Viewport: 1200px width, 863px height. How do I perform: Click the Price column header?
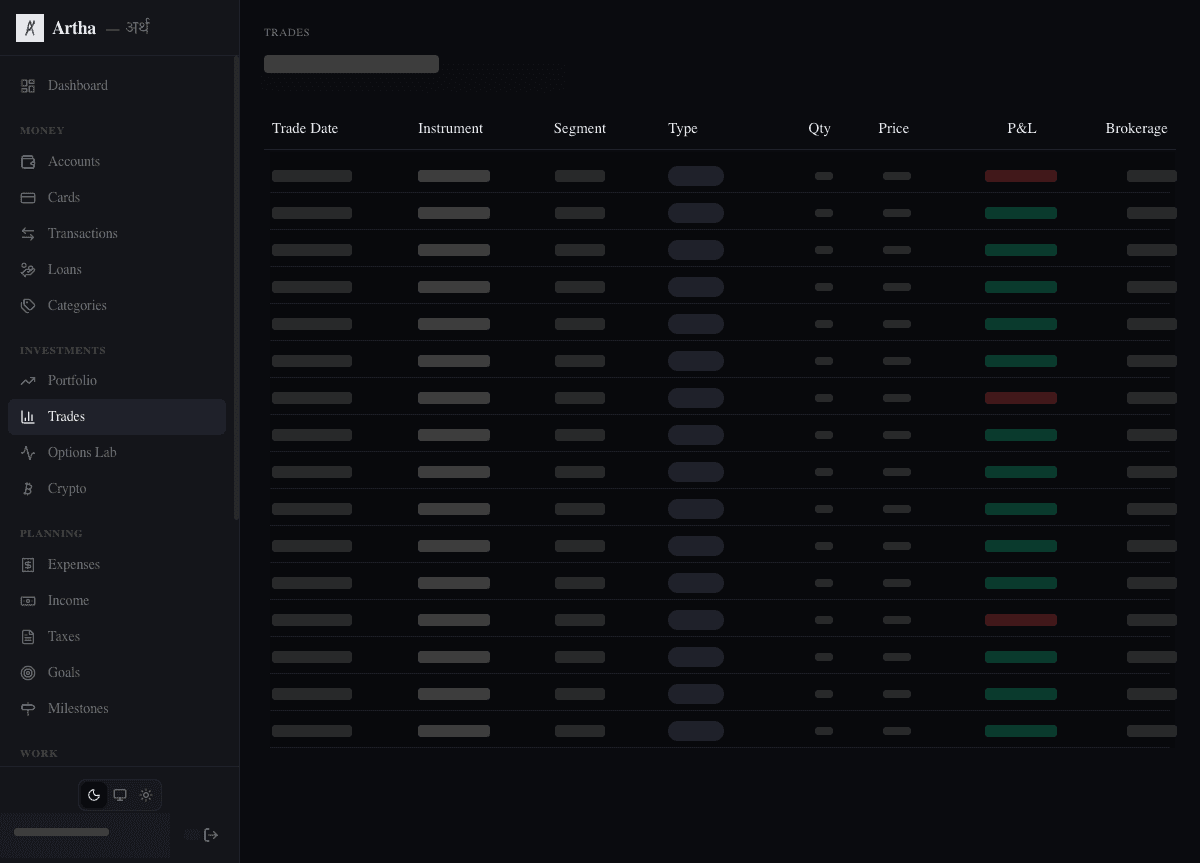[x=894, y=129]
